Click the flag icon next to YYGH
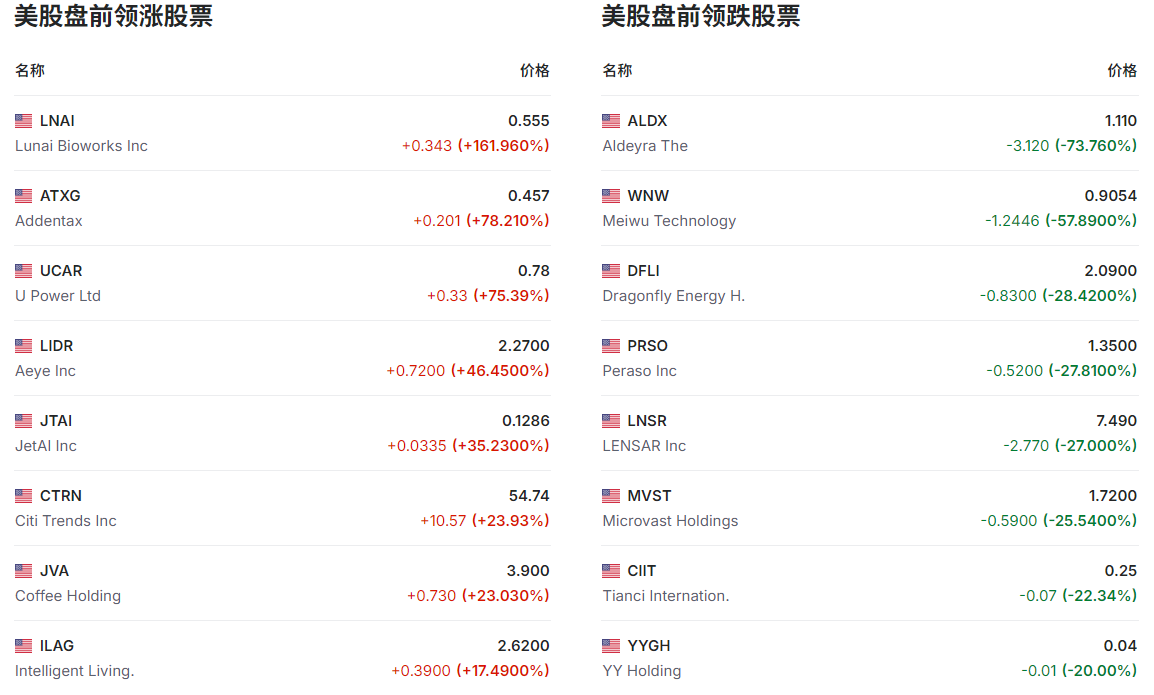 click(611, 646)
